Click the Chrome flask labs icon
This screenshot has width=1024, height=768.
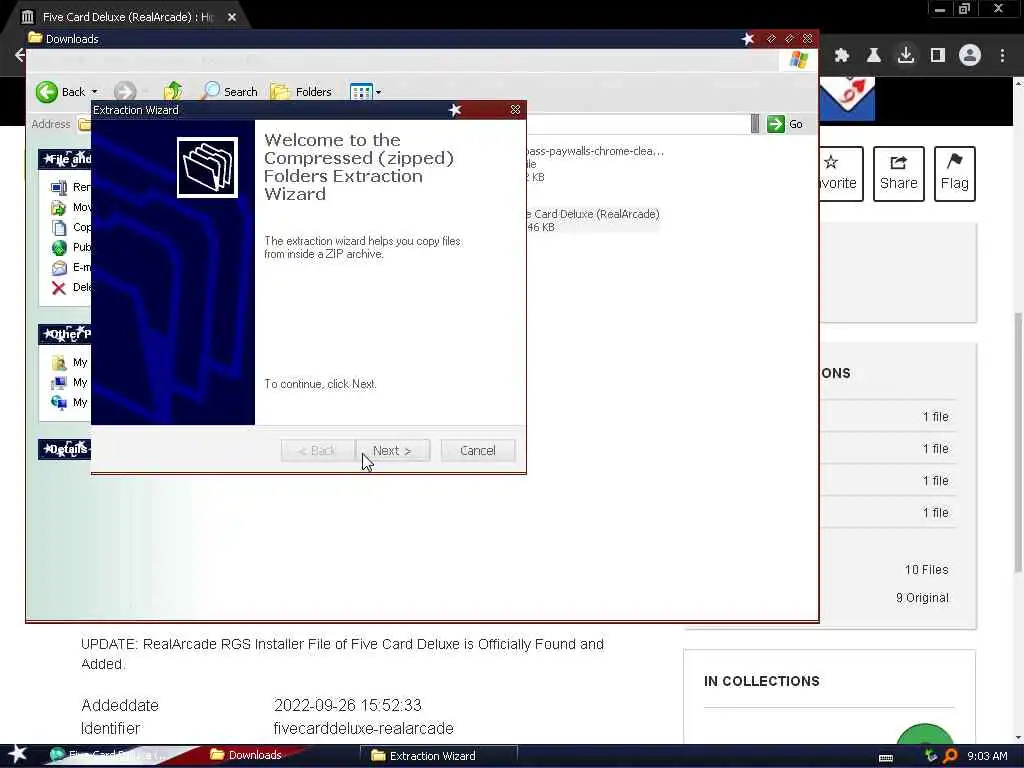point(874,56)
